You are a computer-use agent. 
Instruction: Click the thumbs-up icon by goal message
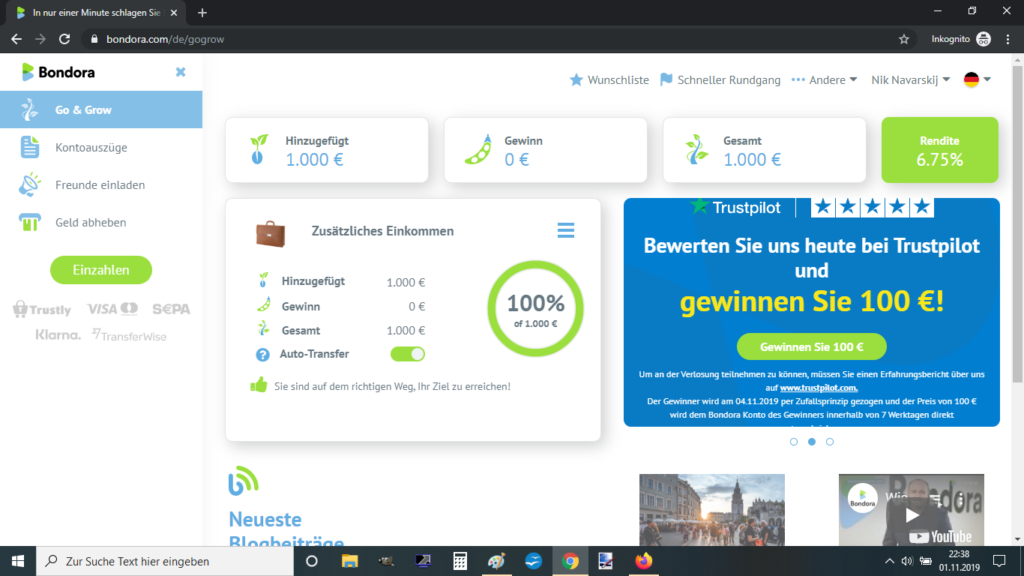(x=259, y=385)
